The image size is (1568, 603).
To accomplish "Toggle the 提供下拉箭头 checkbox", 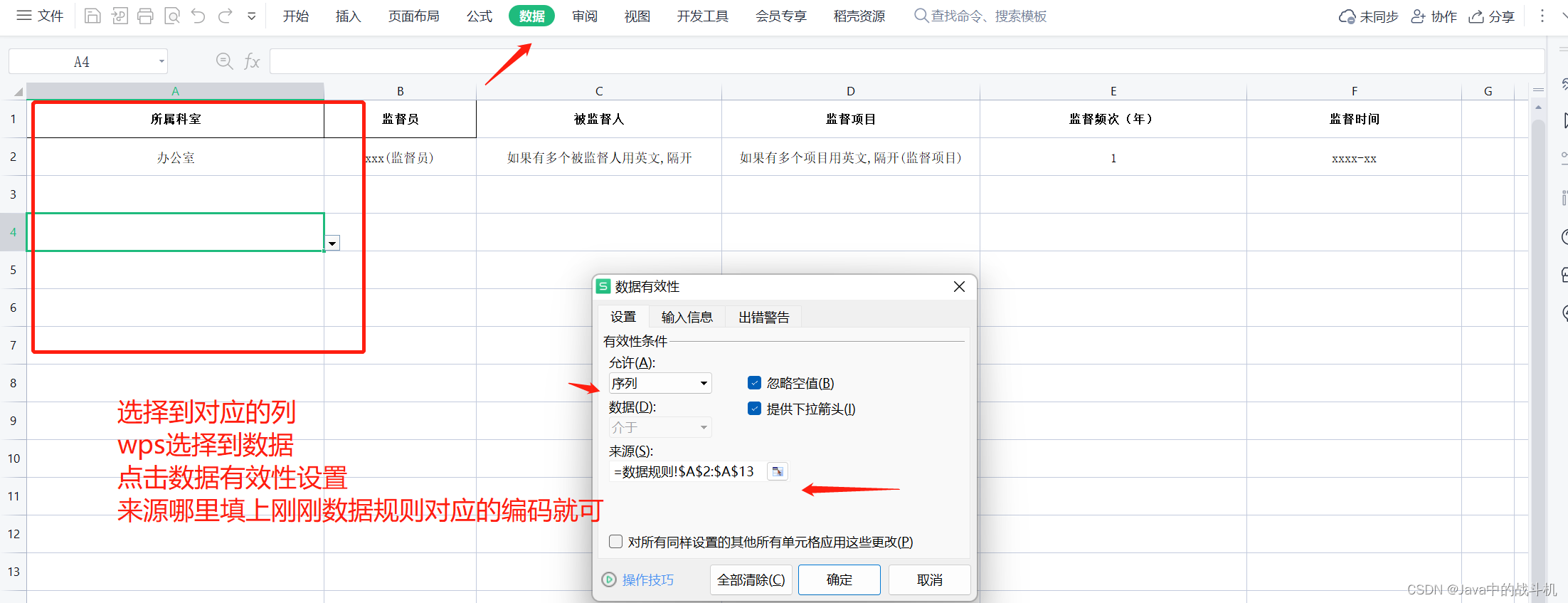I will click(x=755, y=409).
